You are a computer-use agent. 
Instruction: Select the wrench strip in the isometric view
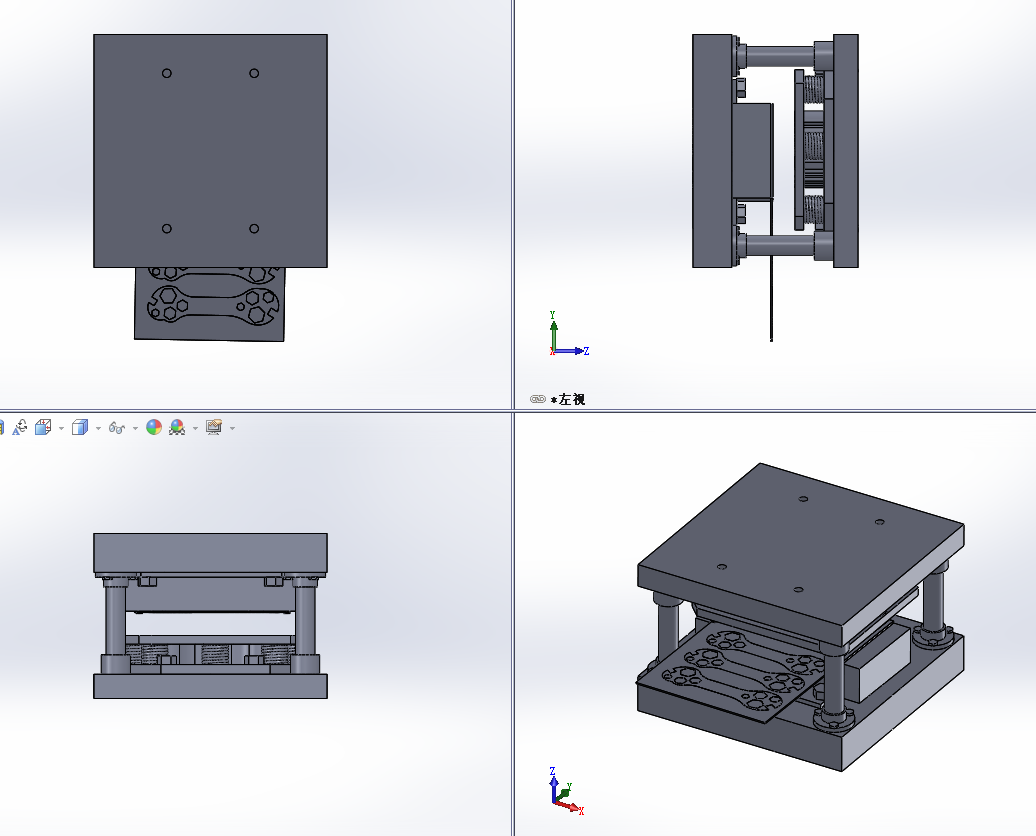point(730,674)
